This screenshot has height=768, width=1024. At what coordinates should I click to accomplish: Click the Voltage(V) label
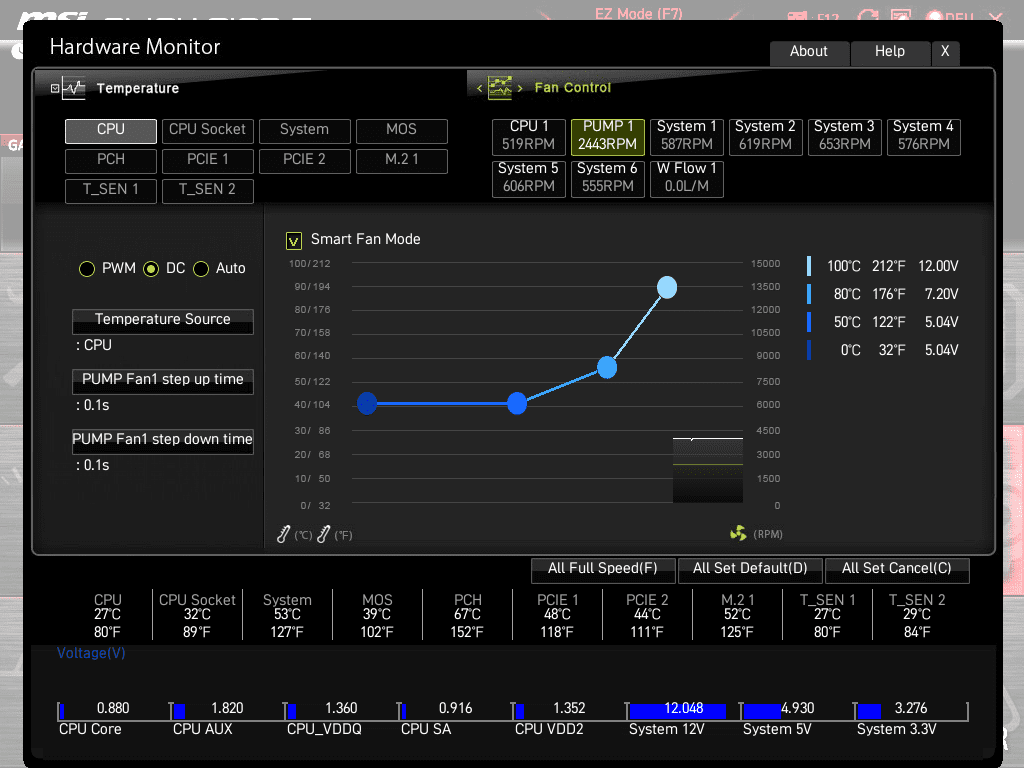(x=91, y=653)
